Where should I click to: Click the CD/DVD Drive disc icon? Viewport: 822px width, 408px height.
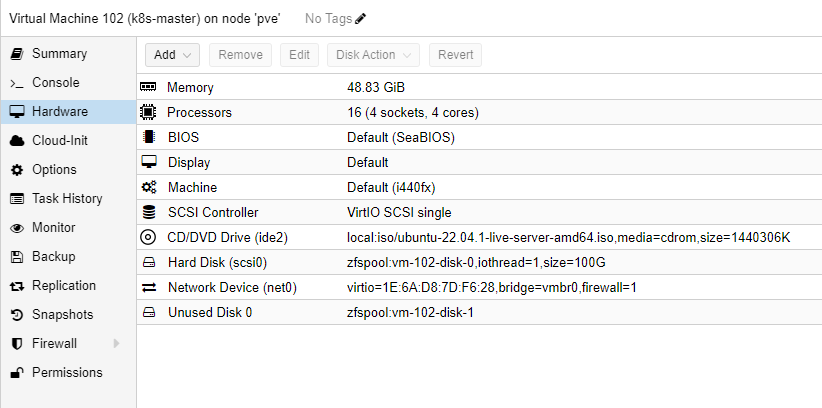pyautogui.click(x=149, y=237)
